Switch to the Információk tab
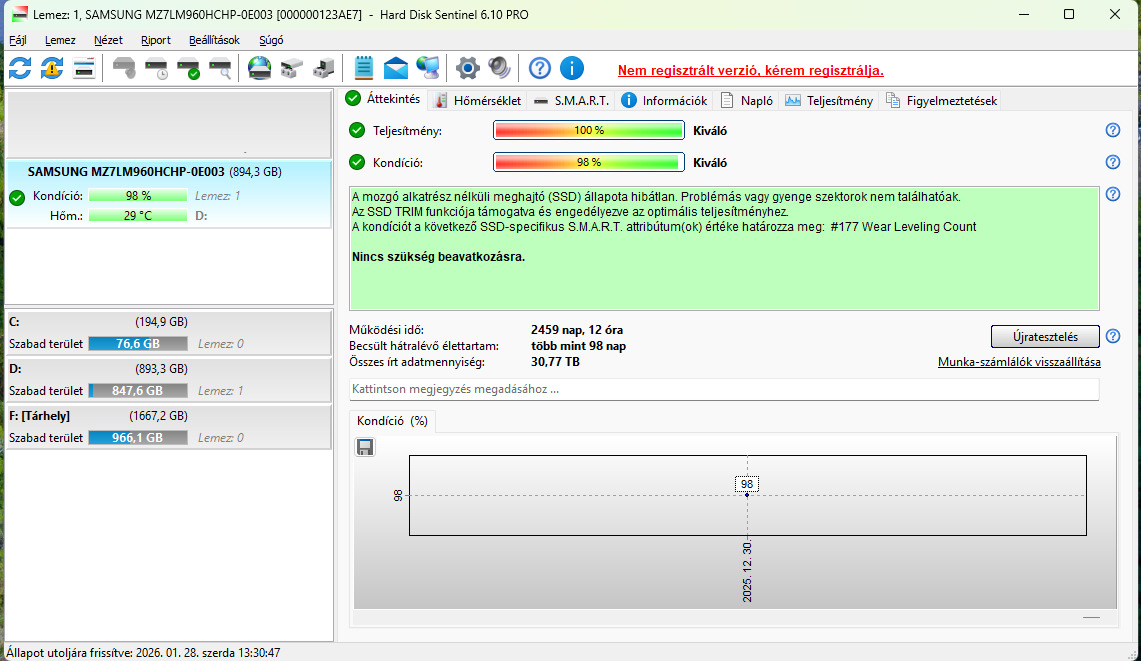 click(665, 101)
